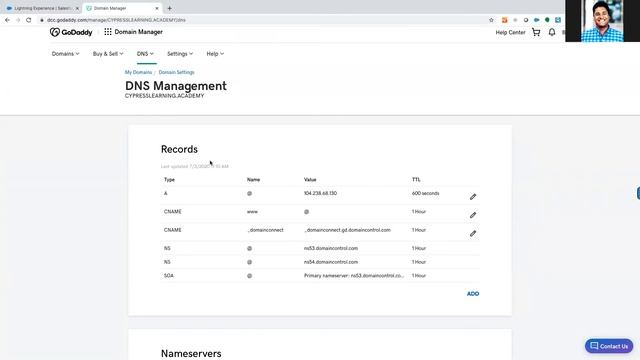The height and width of the screenshot is (360, 640).
Task: Click the green circle browser extension icon
Action: tap(547, 20)
